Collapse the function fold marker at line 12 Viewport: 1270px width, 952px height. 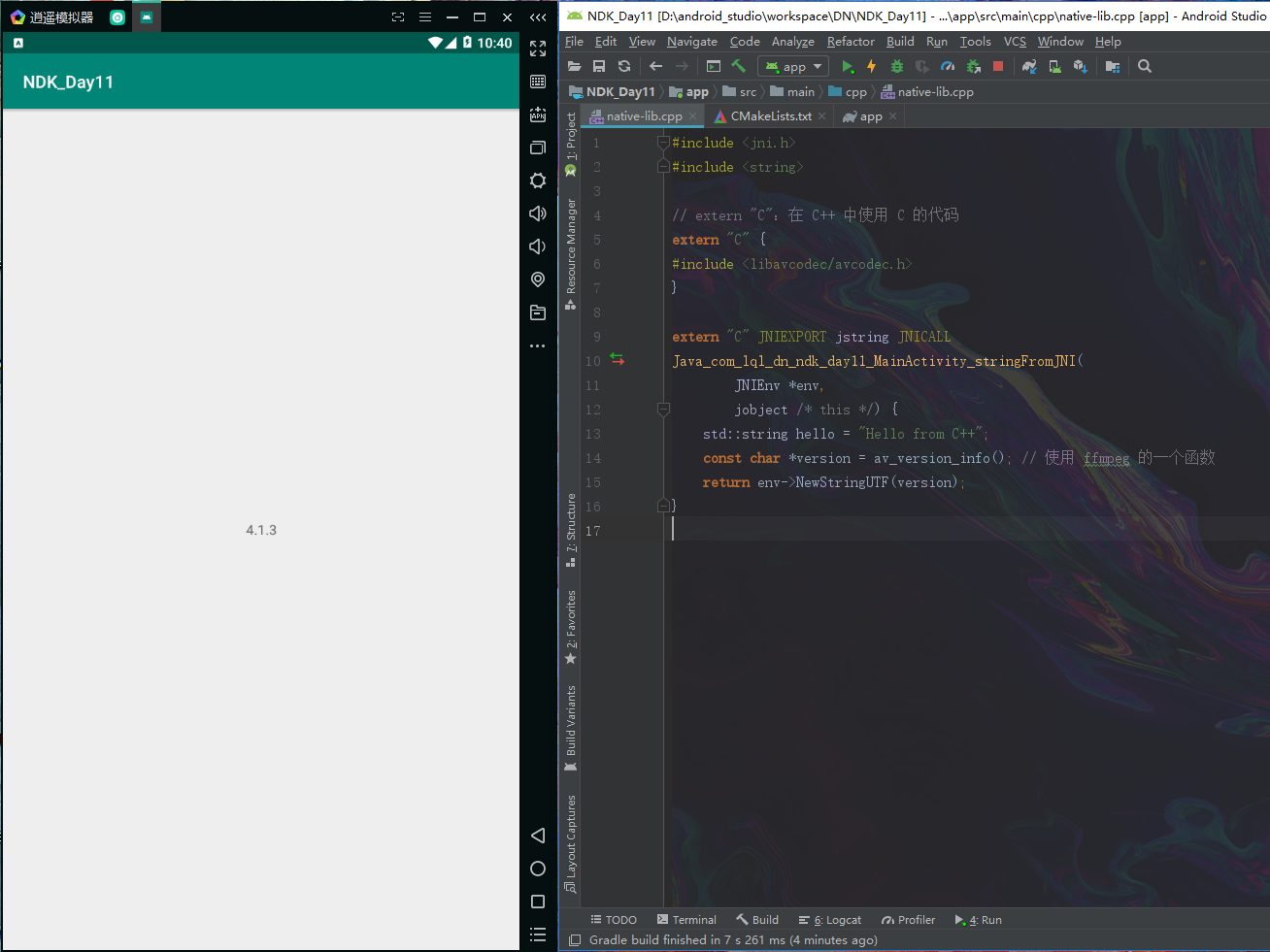(664, 410)
